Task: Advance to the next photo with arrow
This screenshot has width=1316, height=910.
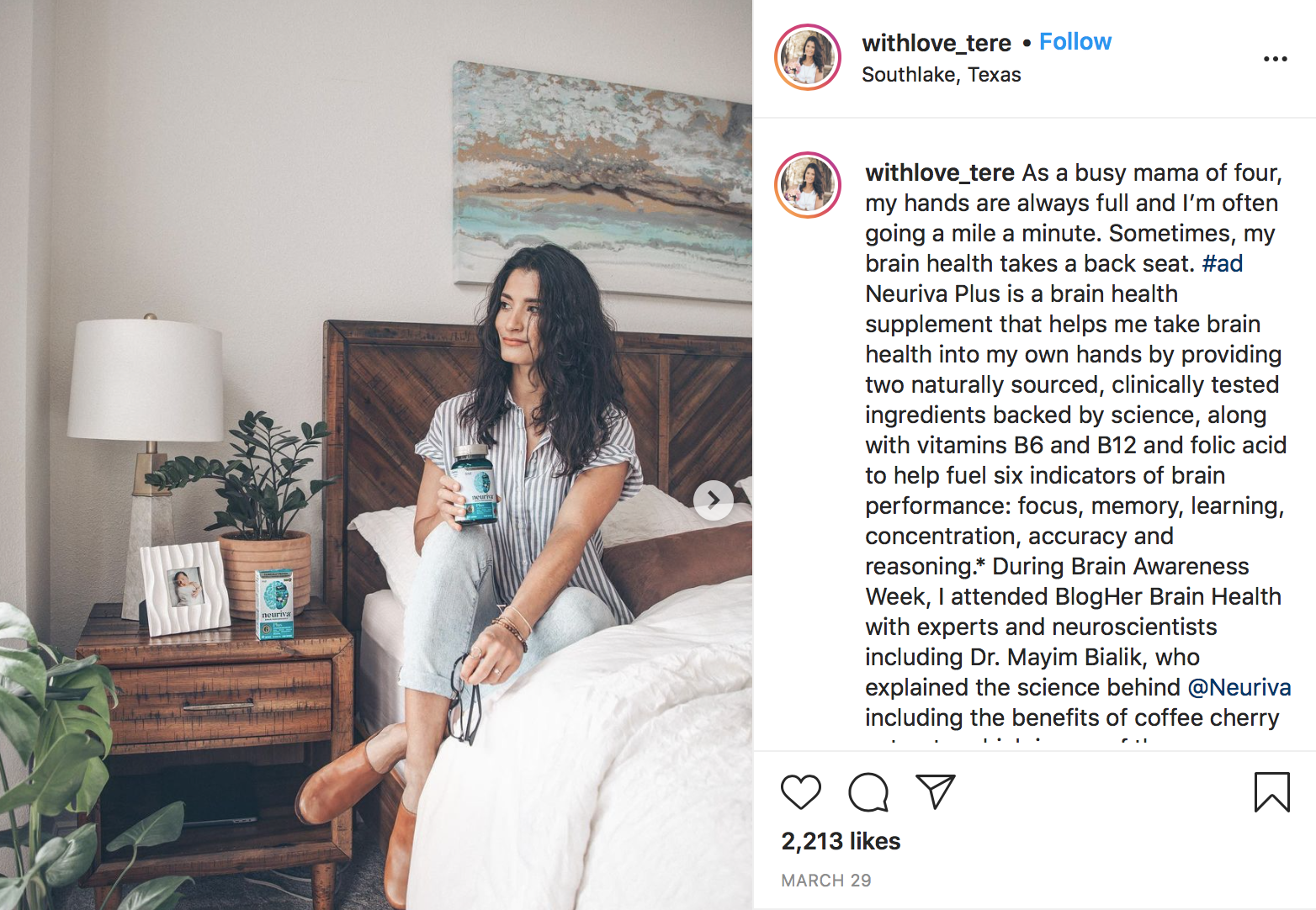Action: pyautogui.click(x=714, y=500)
